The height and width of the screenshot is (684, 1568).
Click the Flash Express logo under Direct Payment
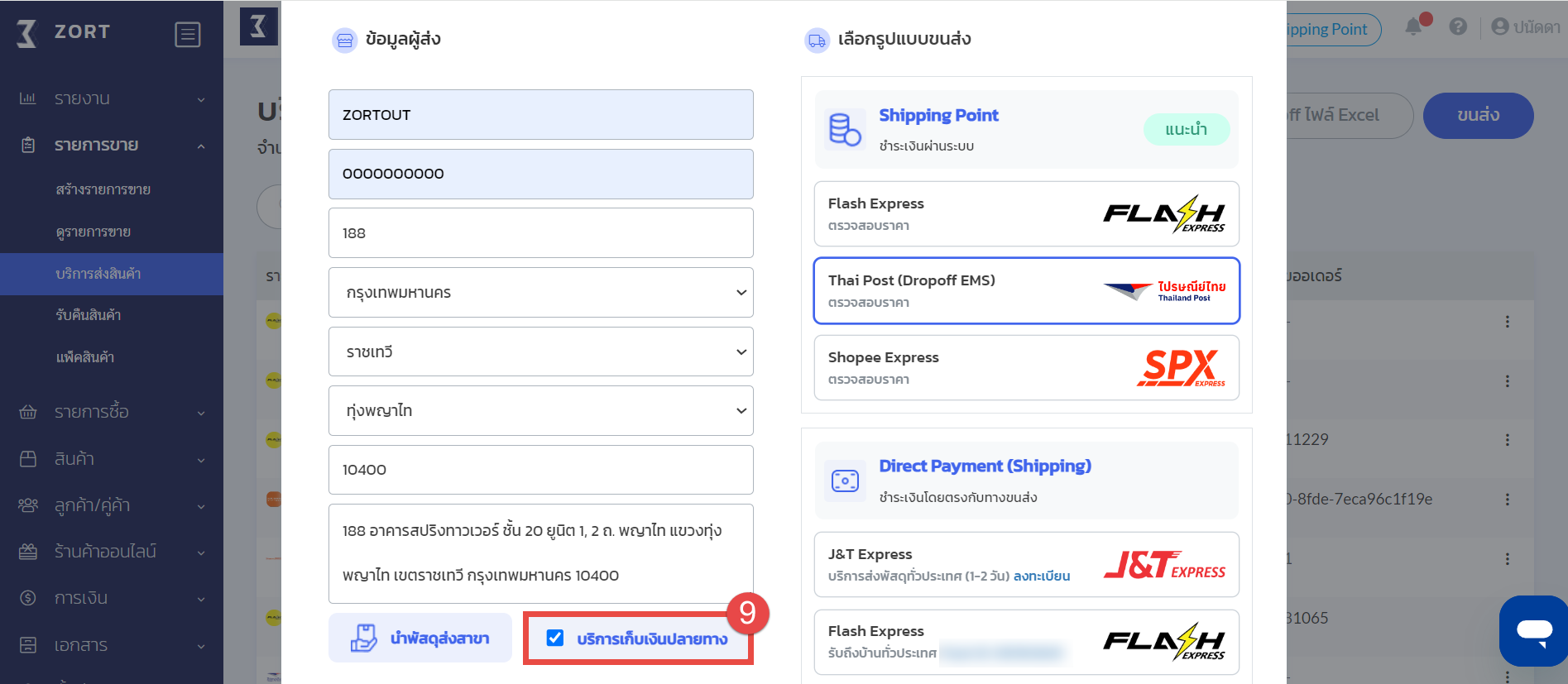tap(1164, 642)
